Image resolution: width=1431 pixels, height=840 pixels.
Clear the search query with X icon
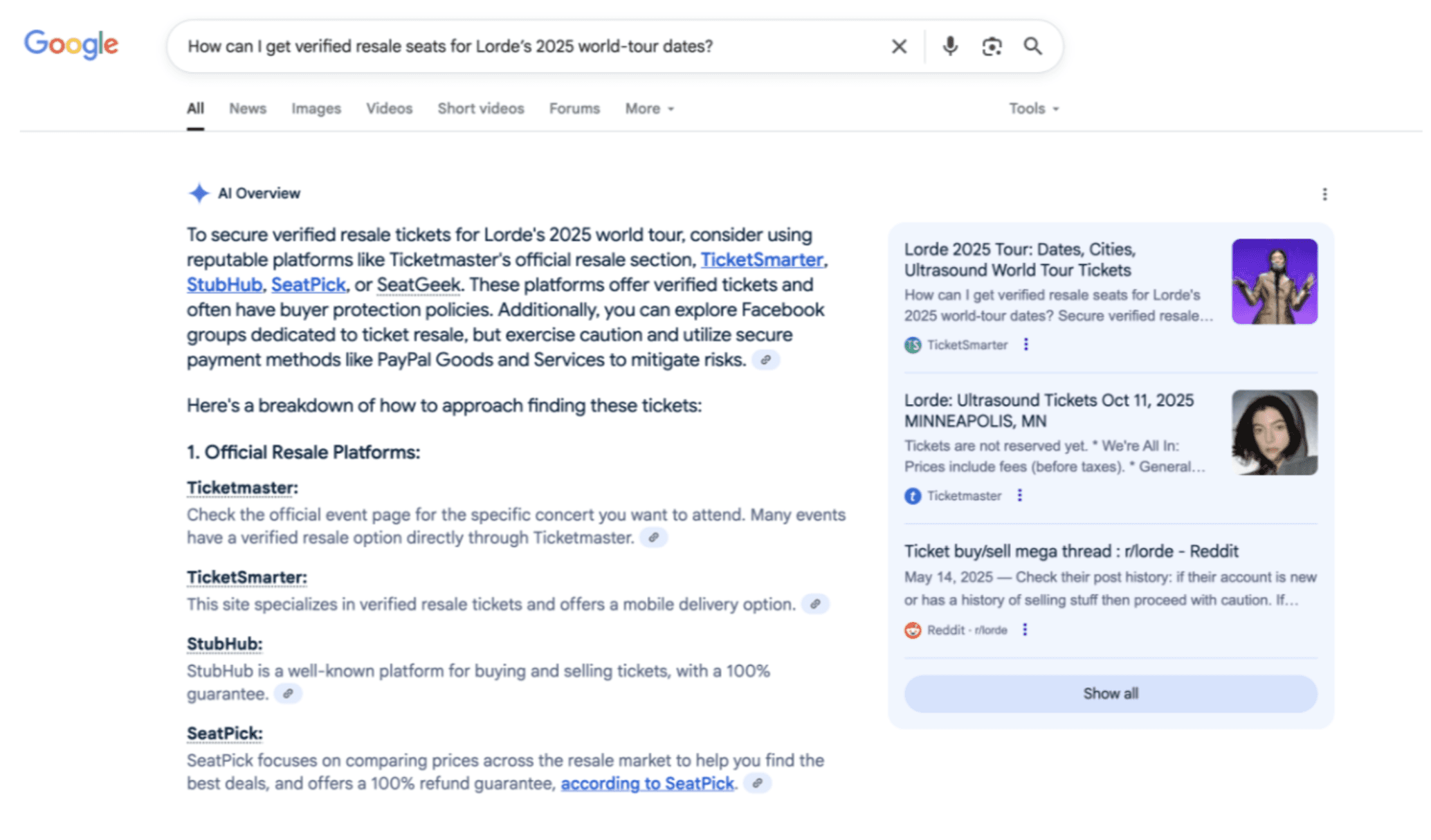[899, 46]
